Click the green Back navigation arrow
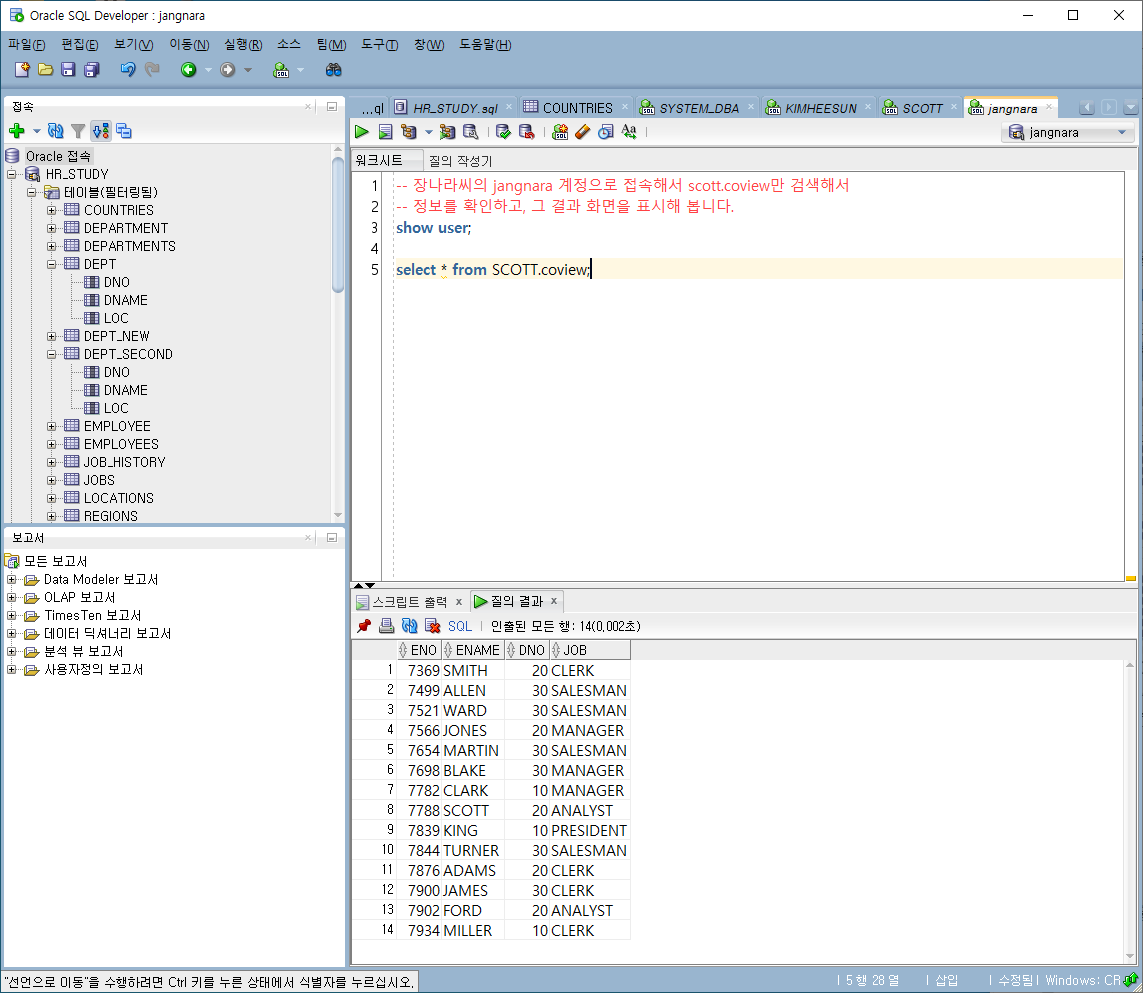The width and height of the screenshot is (1143, 993). 189,69
